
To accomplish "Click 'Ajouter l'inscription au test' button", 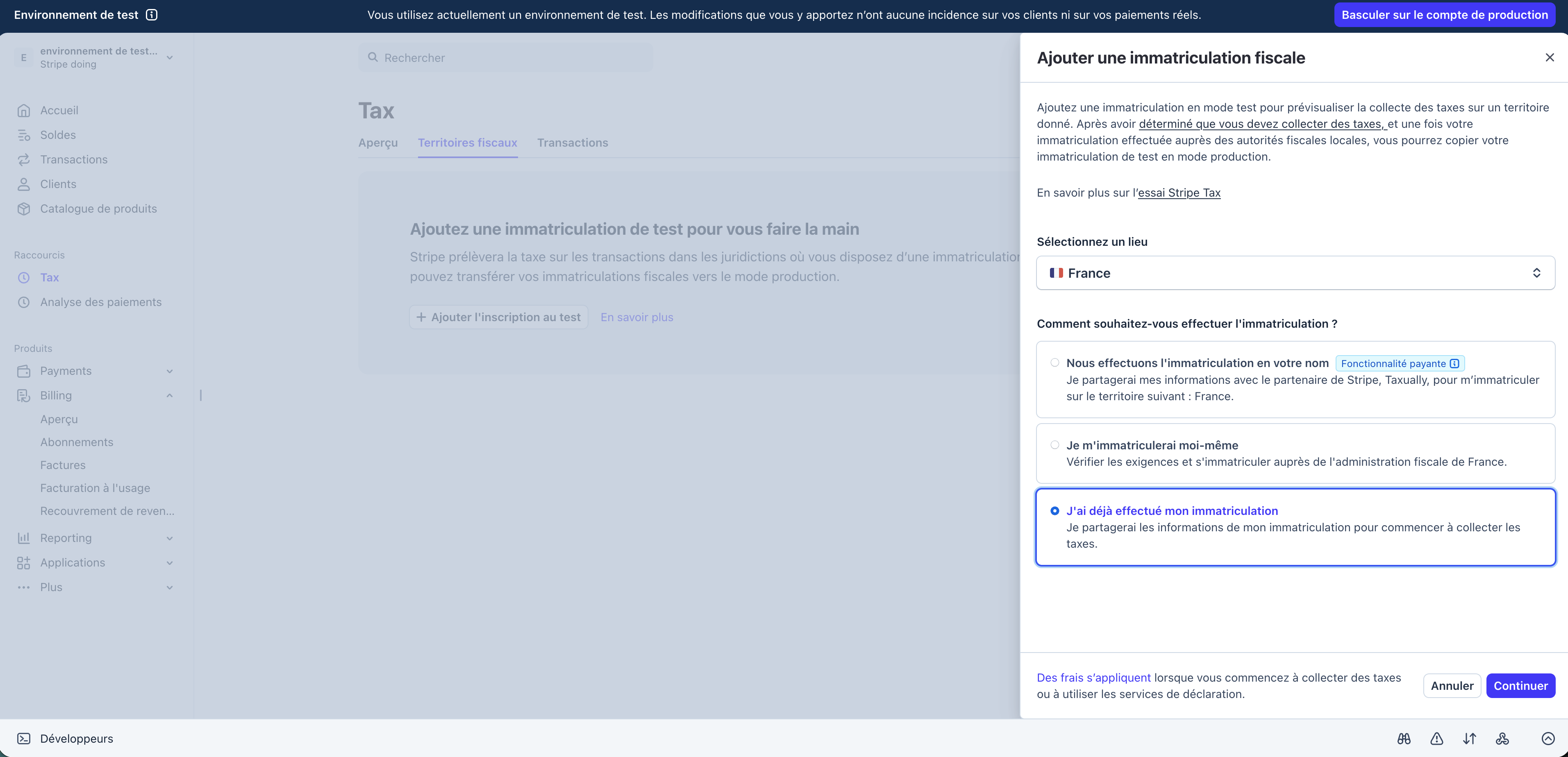I will (x=498, y=317).
